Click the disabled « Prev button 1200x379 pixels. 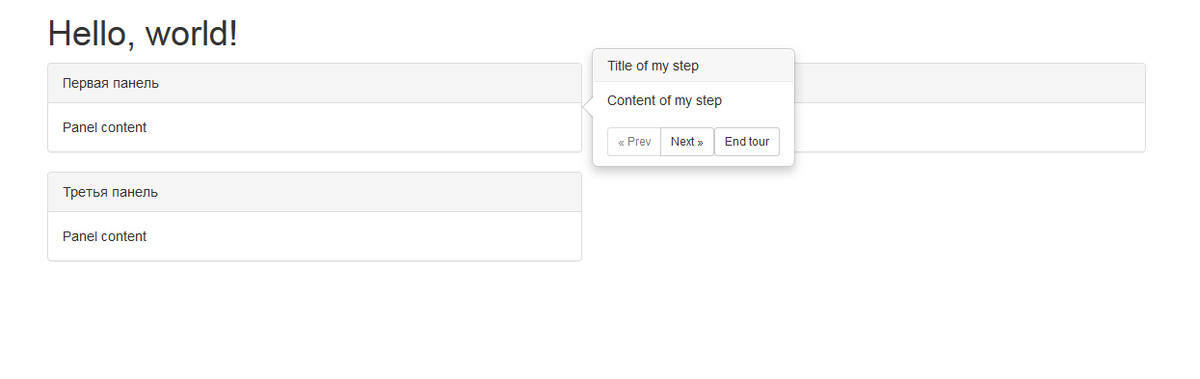click(634, 142)
